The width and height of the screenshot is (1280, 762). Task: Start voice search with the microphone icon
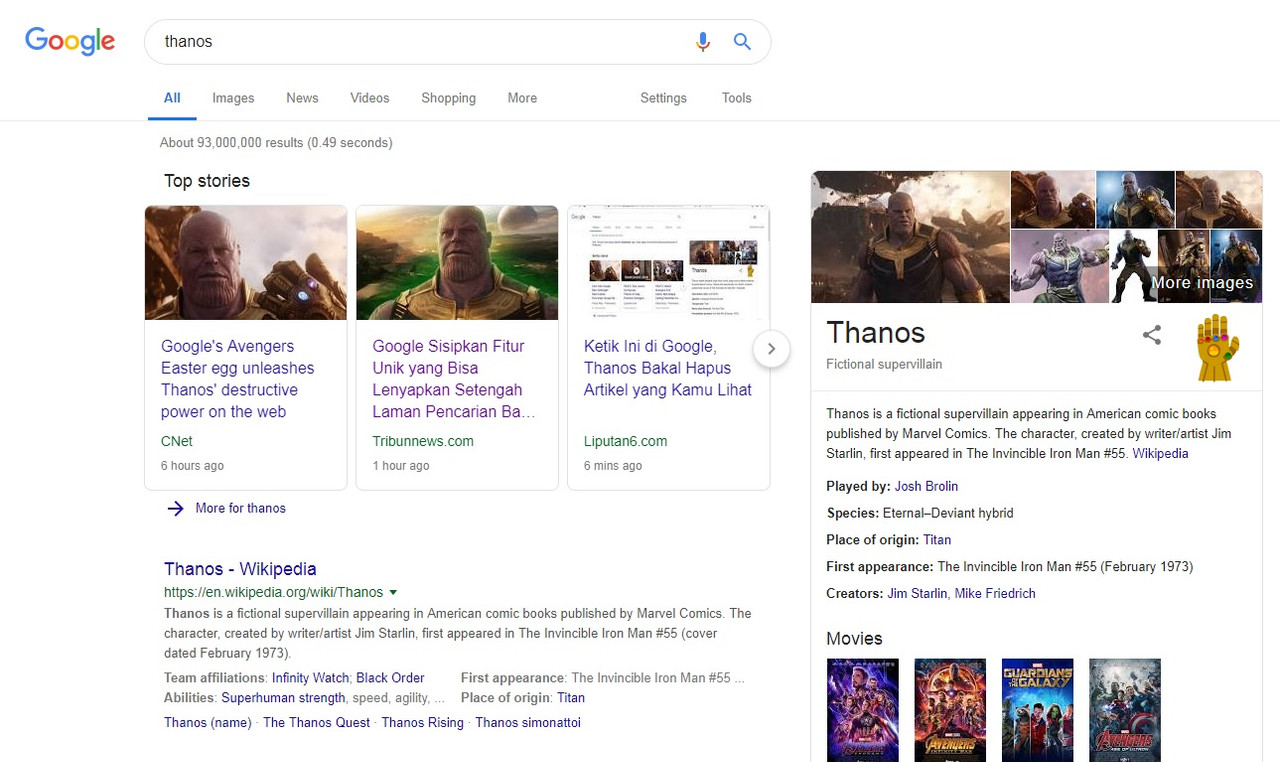[x=703, y=42]
